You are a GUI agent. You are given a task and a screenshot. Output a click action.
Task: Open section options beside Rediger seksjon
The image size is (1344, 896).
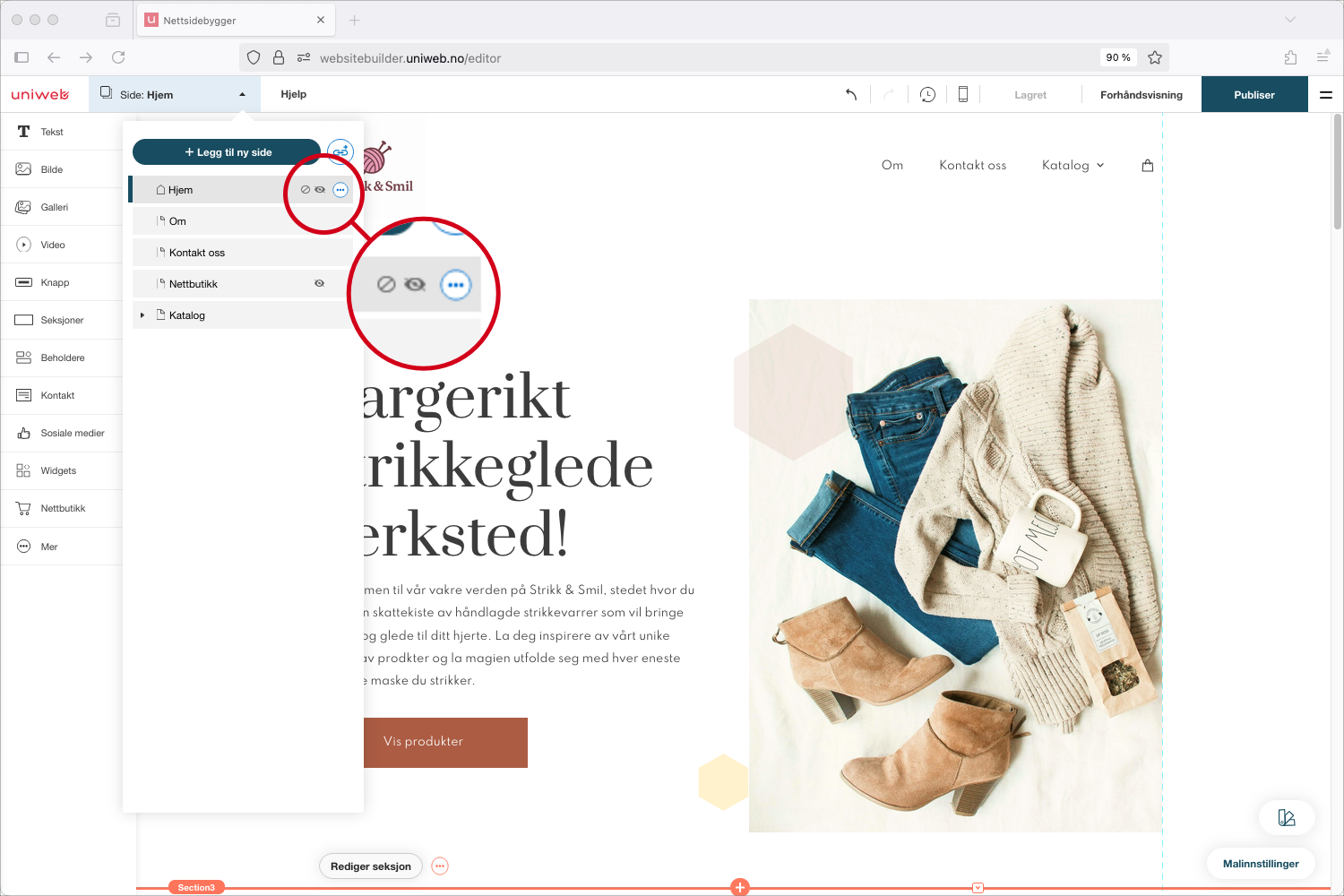tap(440, 866)
